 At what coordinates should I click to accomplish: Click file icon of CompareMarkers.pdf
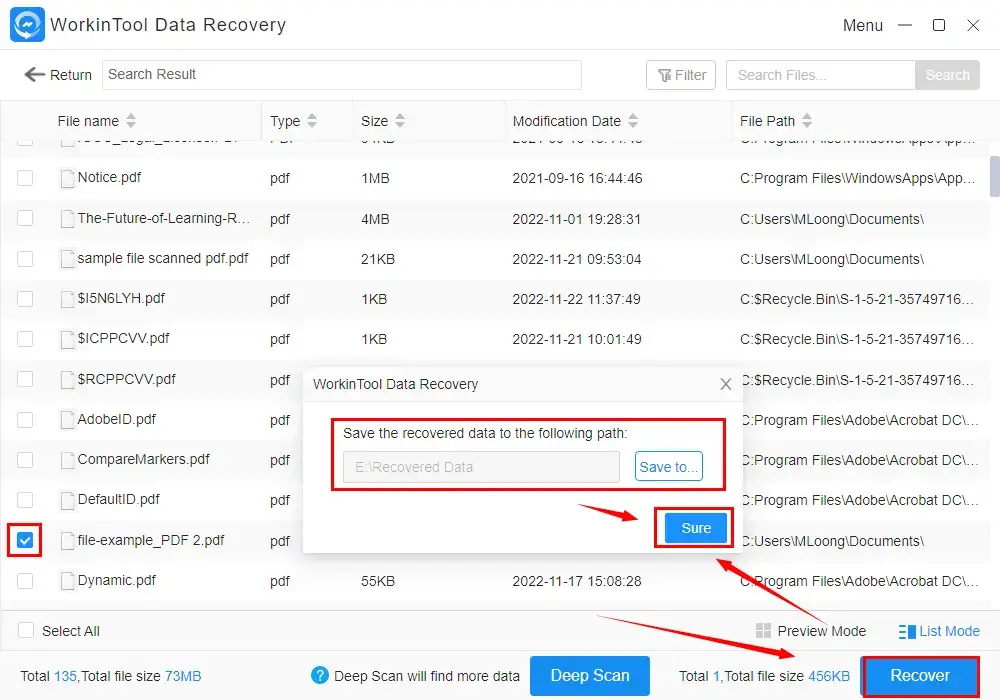point(67,460)
